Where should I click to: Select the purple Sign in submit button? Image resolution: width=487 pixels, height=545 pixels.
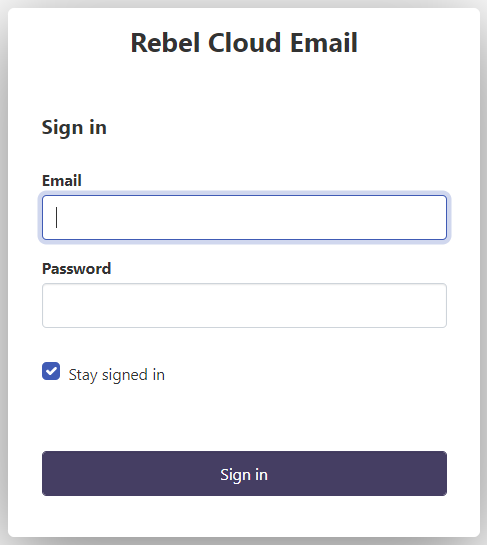coord(244,473)
